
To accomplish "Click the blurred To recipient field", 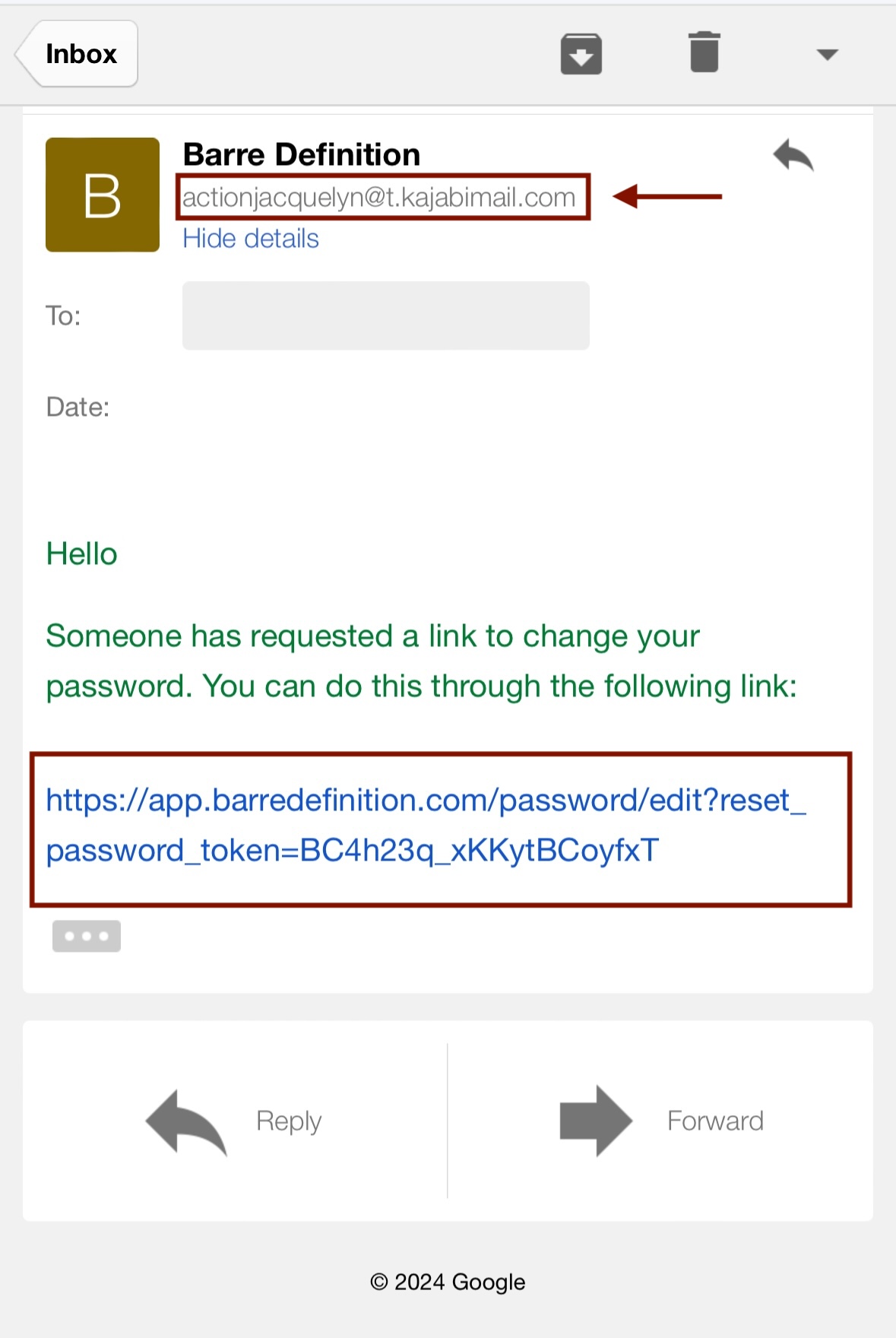I will point(385,315).
